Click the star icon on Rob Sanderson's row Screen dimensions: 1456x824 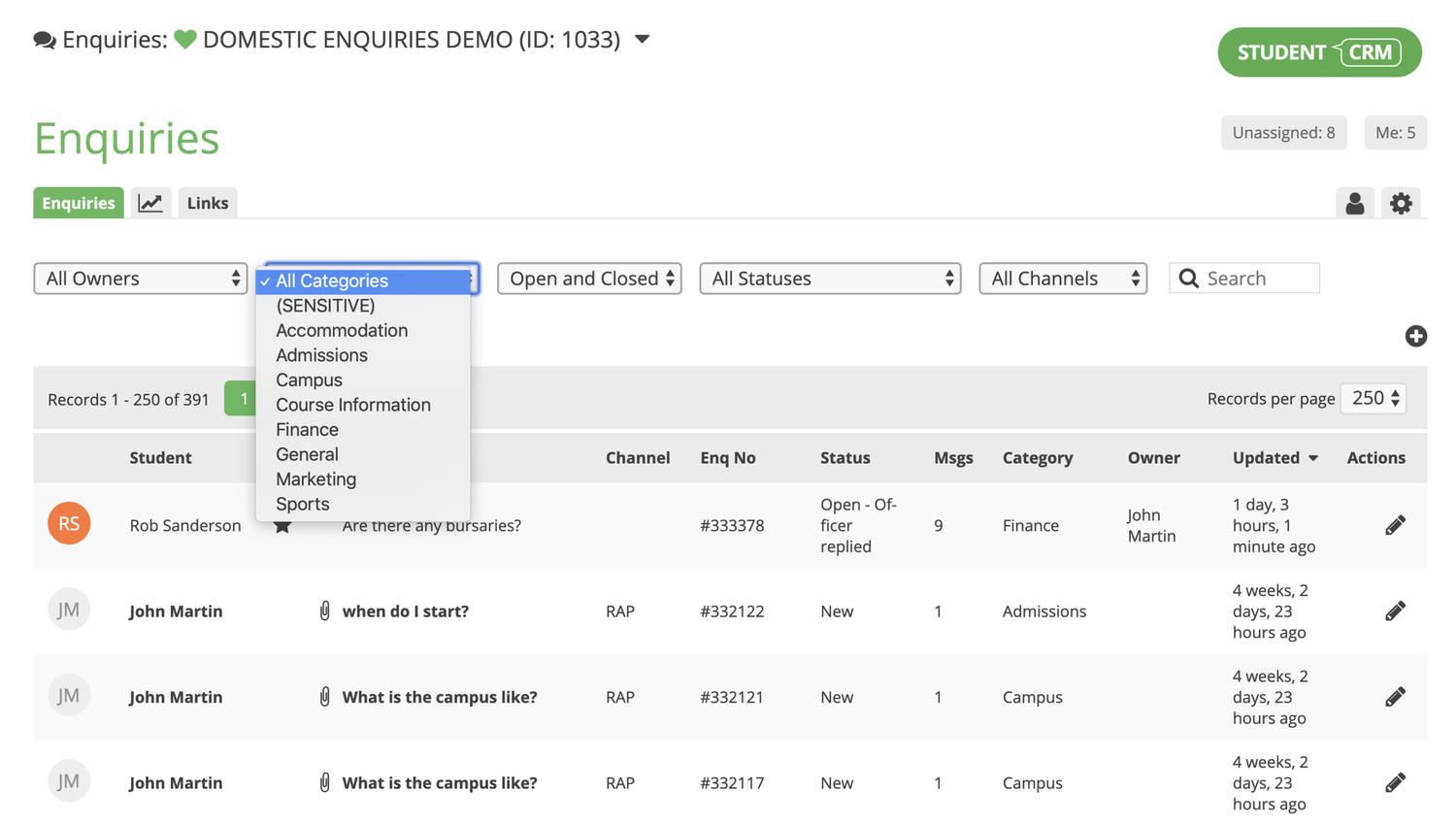(x=281, y=525)
